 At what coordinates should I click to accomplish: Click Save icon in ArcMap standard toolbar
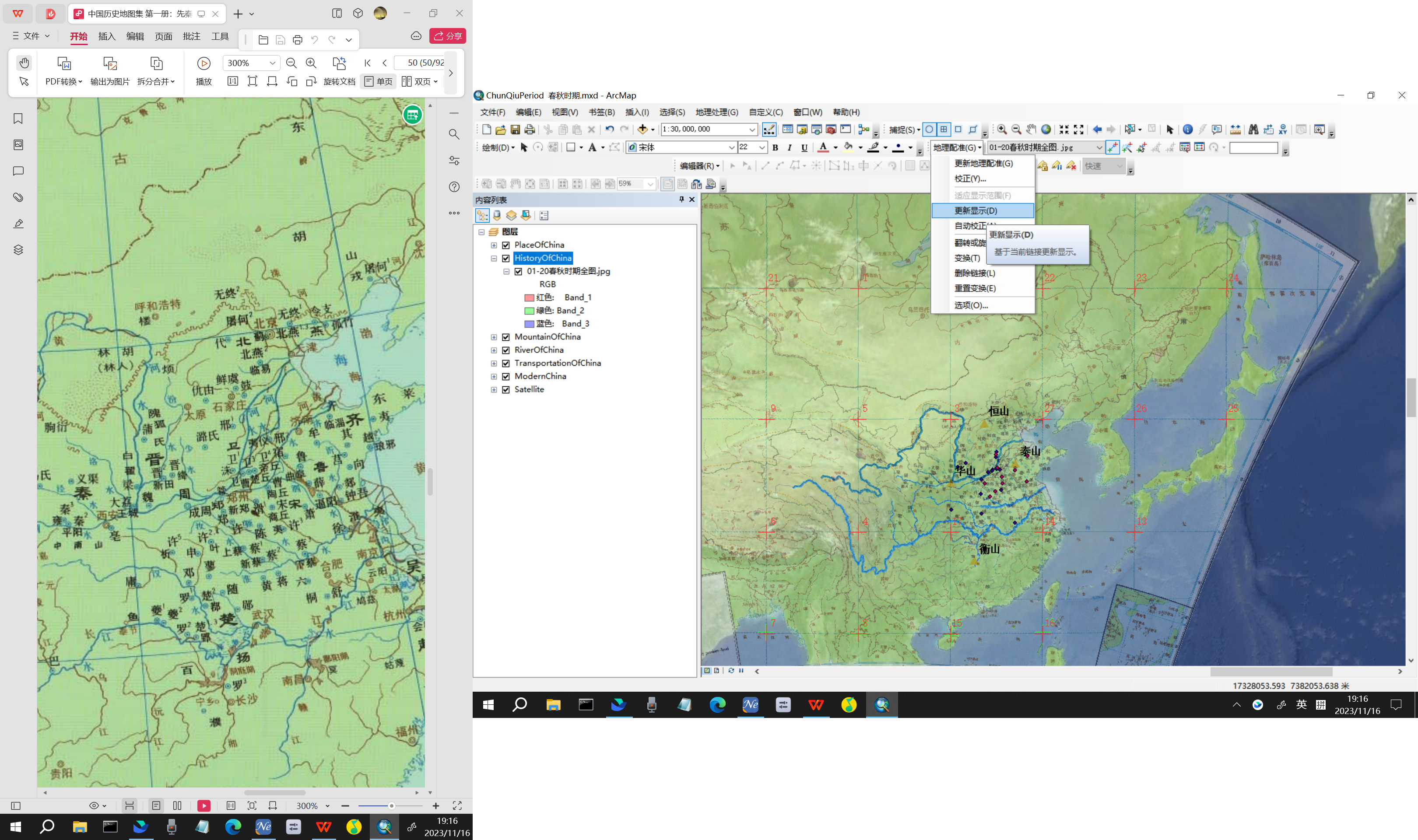pyautogui.click(x=515, y=129)
